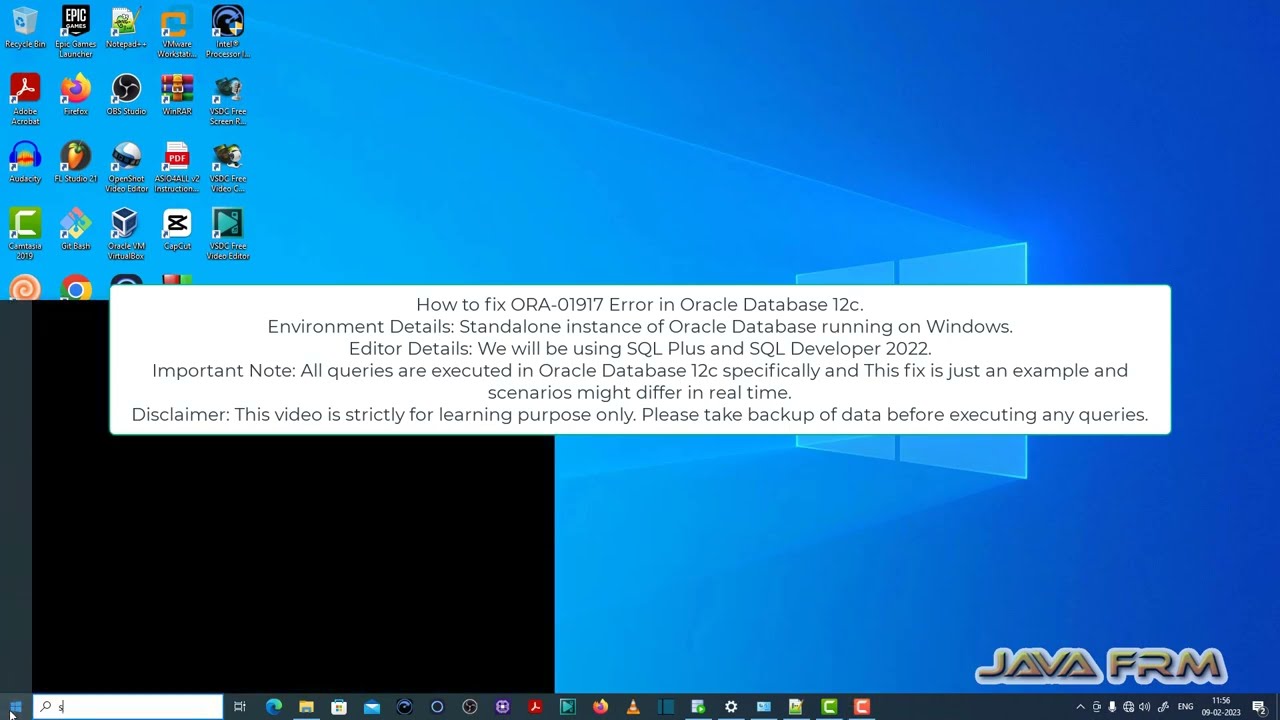This screenshot has width=1280, height=720.
Task: Select VSDC Free Video Editor desktop icon
Action: [228, 234]
